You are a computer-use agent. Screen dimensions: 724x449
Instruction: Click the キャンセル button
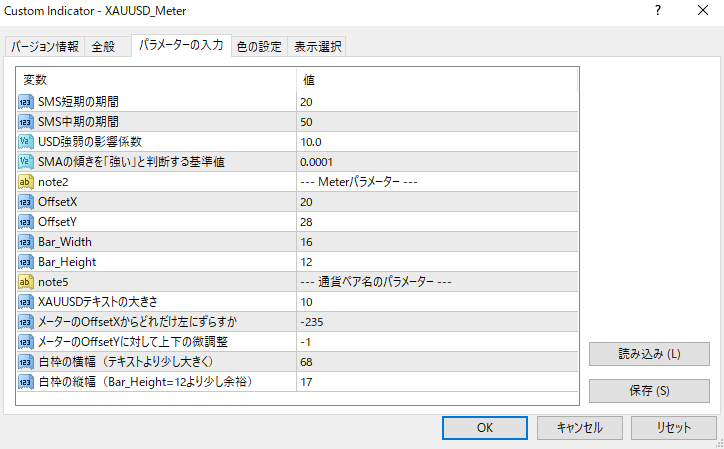pyautogui.click(x=579, y=428)
